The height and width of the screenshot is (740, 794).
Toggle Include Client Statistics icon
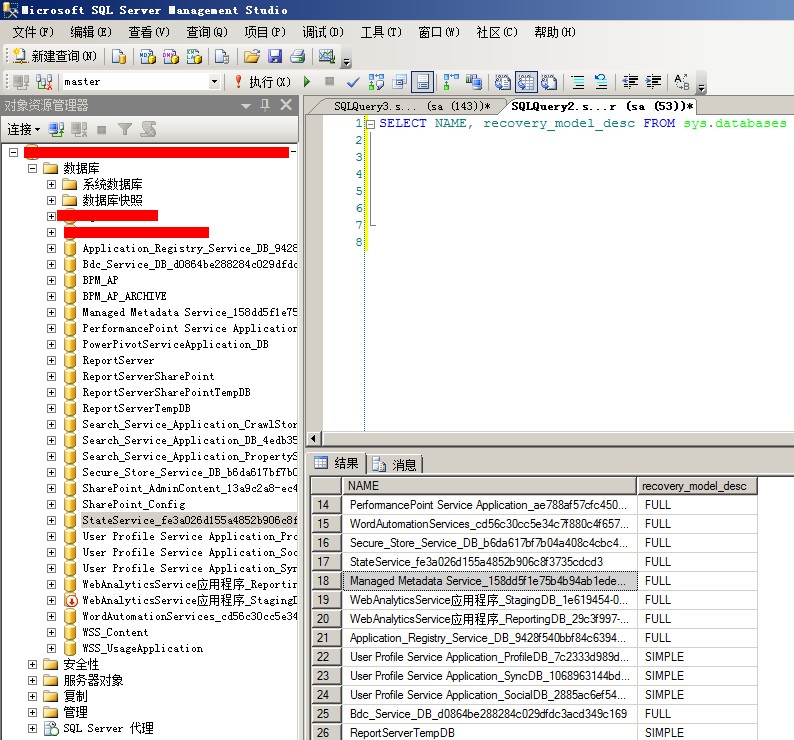[474, 82]
